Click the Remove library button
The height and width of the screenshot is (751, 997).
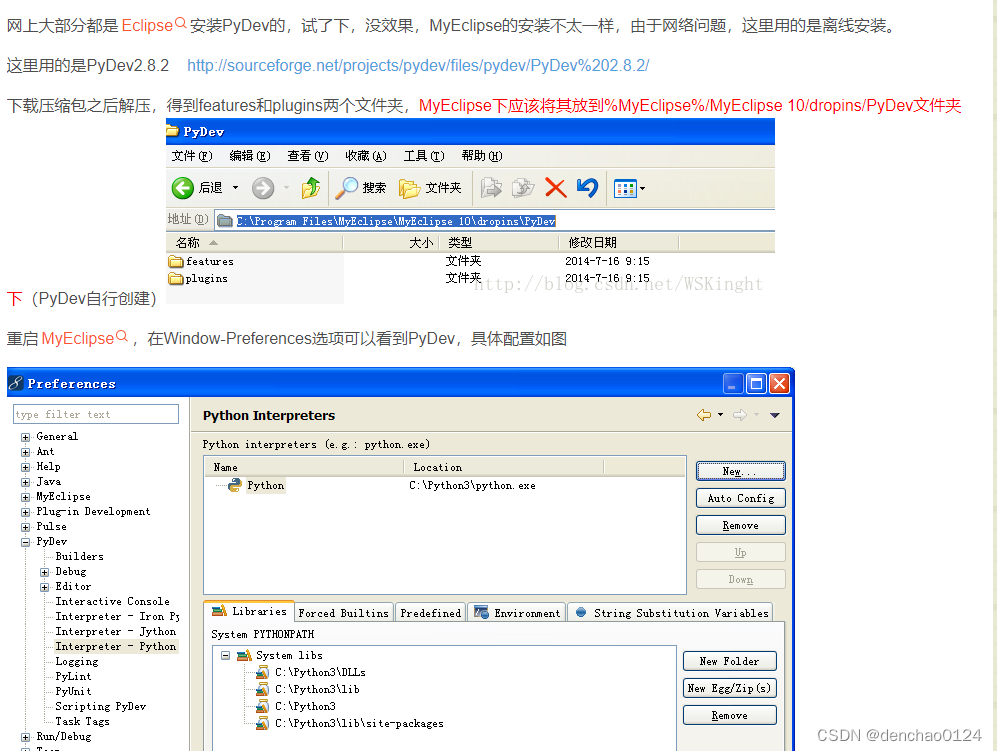click(730, 715)
